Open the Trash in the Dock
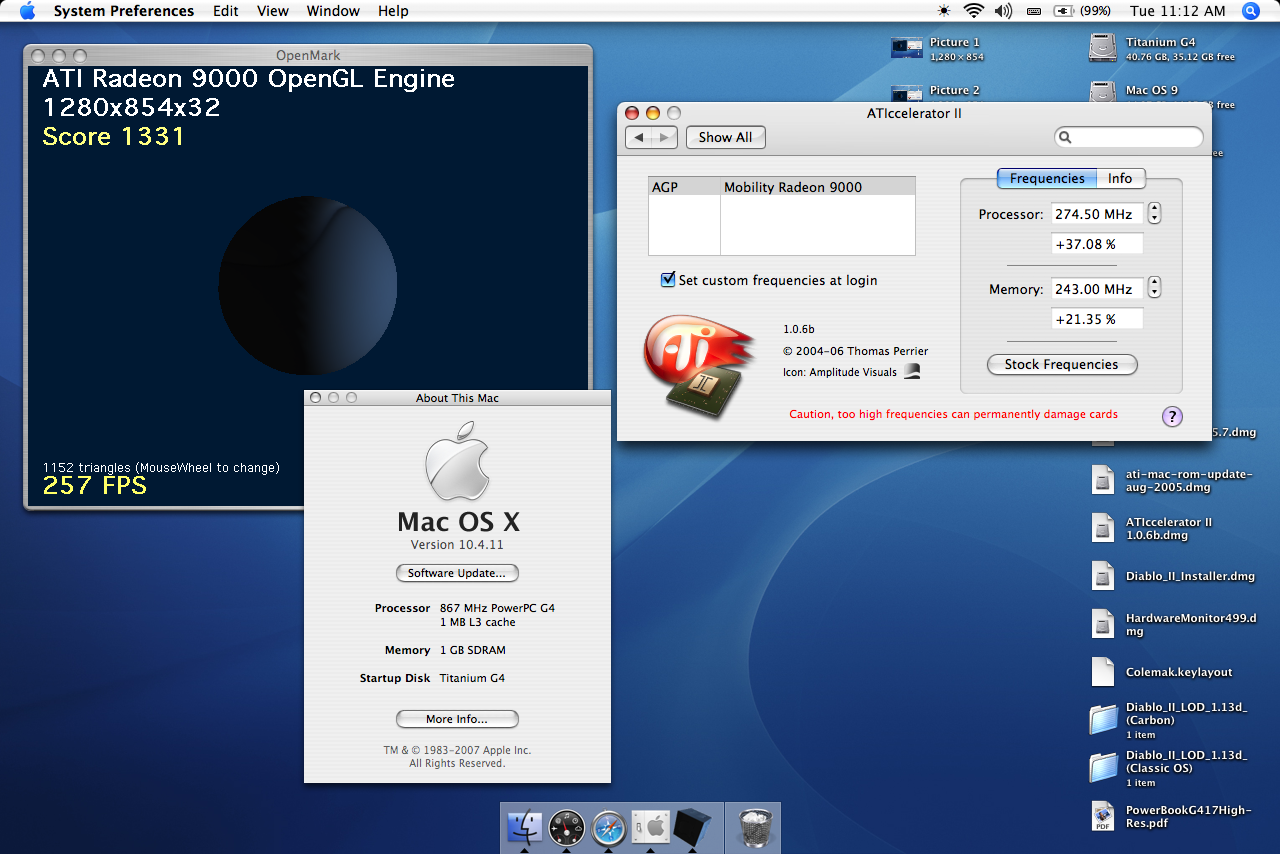 [753, 828]
